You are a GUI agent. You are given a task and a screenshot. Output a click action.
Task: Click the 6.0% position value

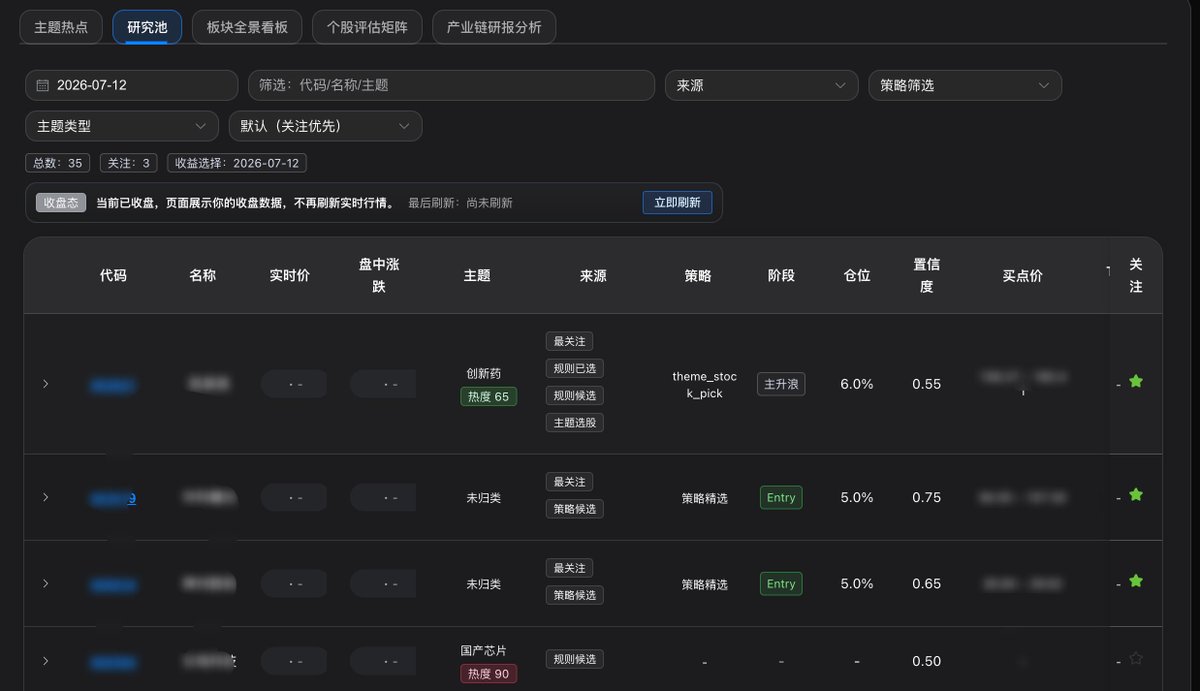[x=857, y=384]
